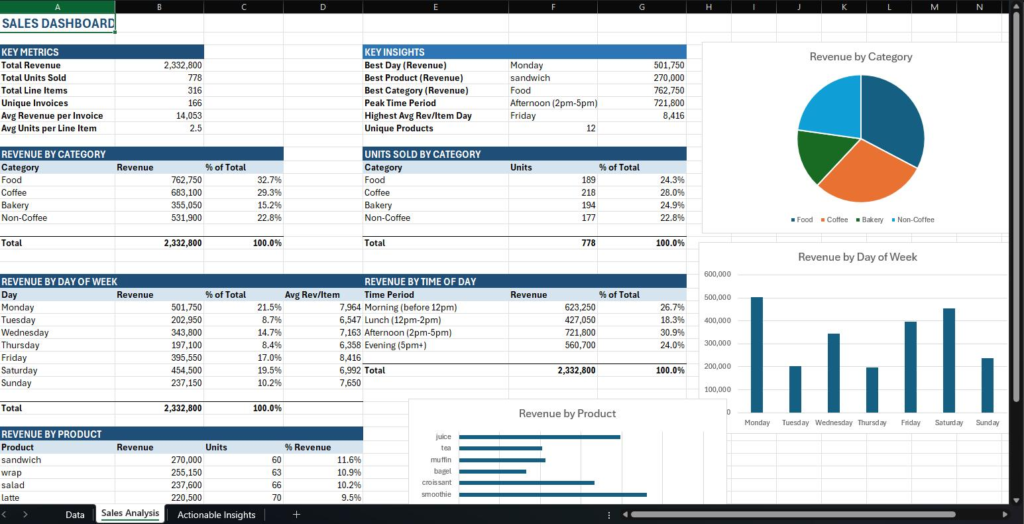Open the Actionable Insights sheet tab
This screenshot has height=524, width=1024.
(216, 514)
